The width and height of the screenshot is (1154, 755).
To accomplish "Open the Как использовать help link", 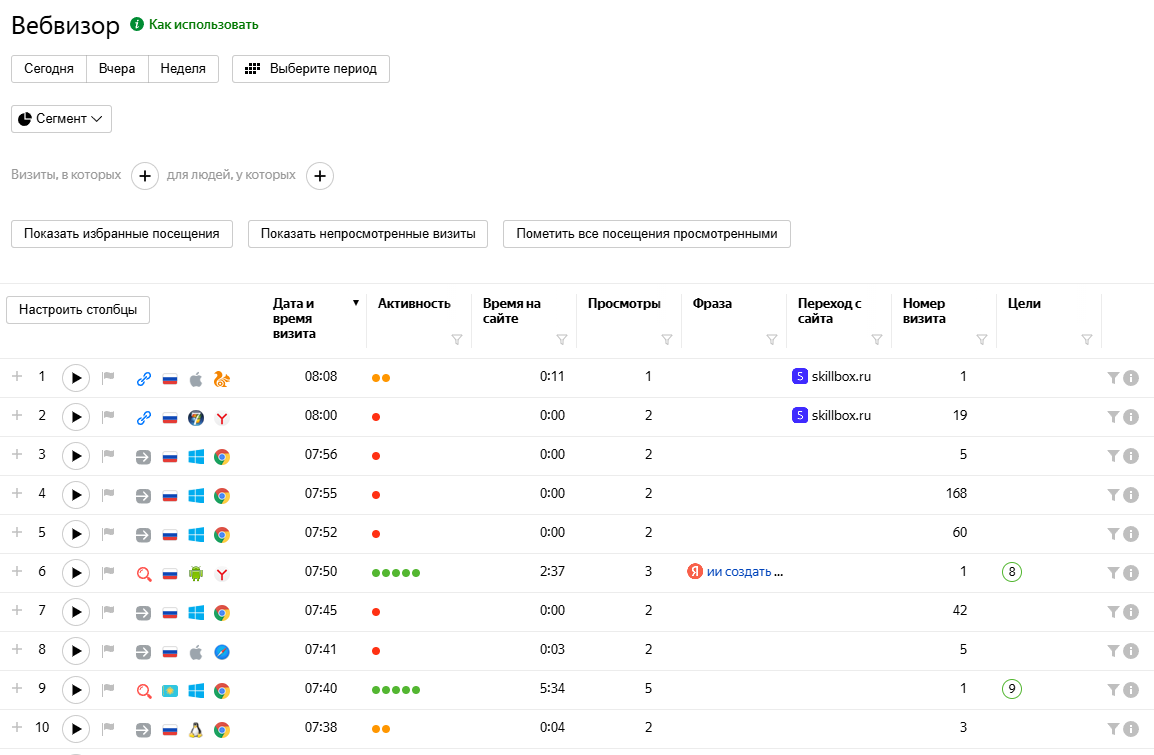I will 194,24.
